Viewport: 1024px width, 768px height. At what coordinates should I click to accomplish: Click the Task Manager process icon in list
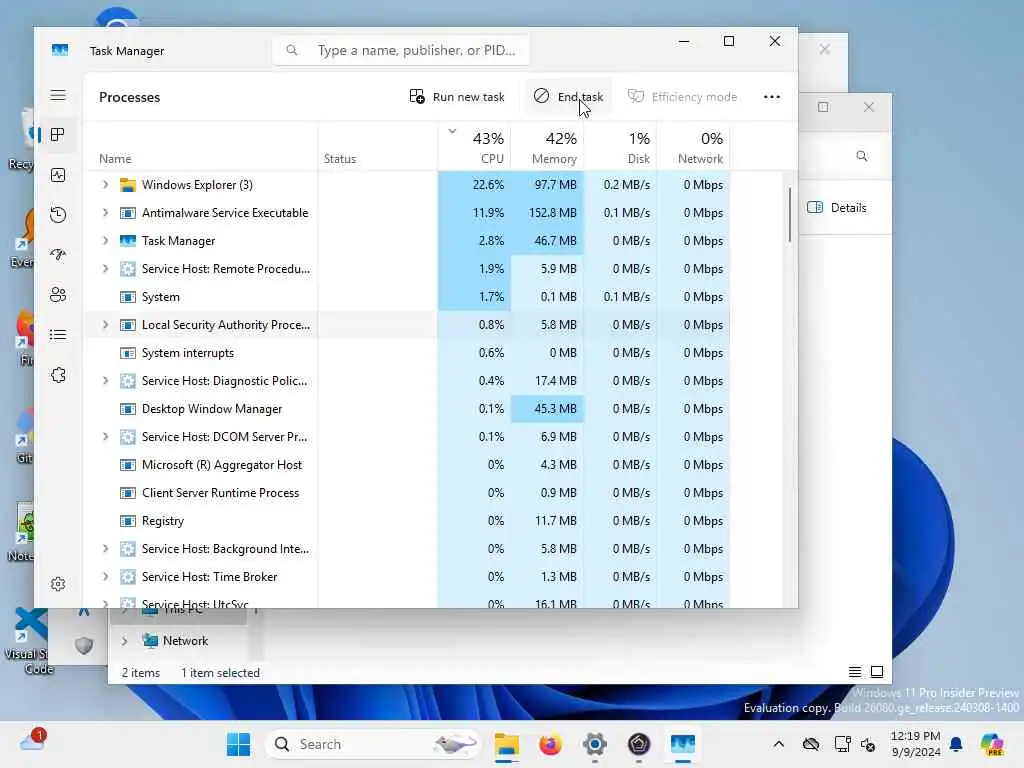(128, 241)
